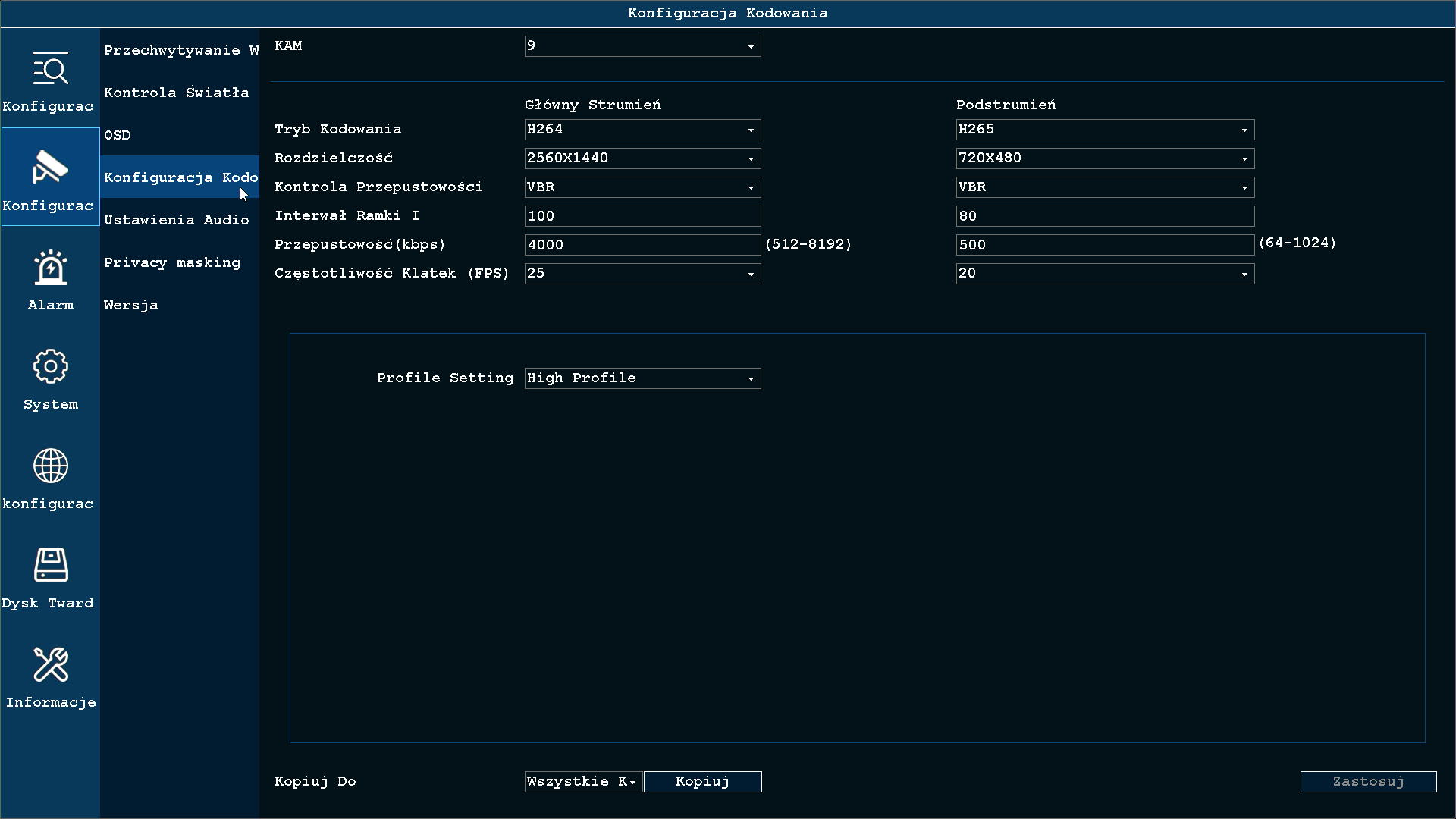Edit main stream Interwał Ramki I field 100
The image size is (1456, 819).
tap(642, 216)
